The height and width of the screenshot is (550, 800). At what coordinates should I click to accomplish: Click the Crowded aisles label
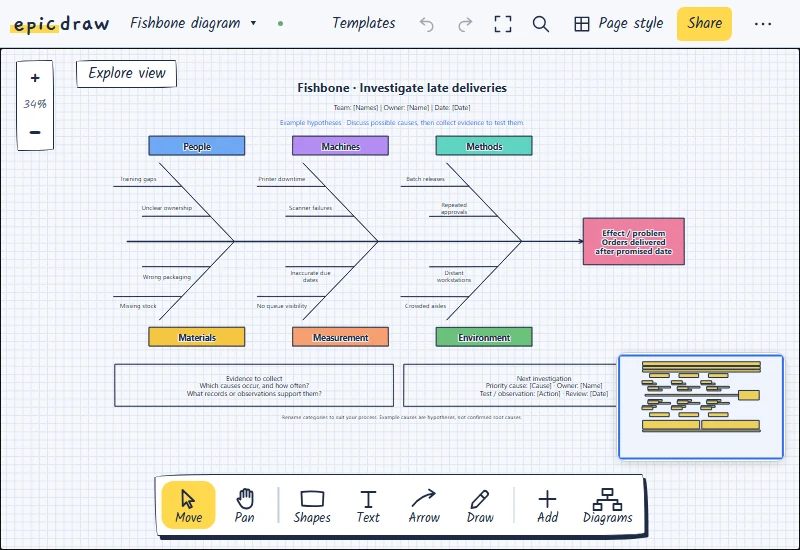tap(426, 306)
